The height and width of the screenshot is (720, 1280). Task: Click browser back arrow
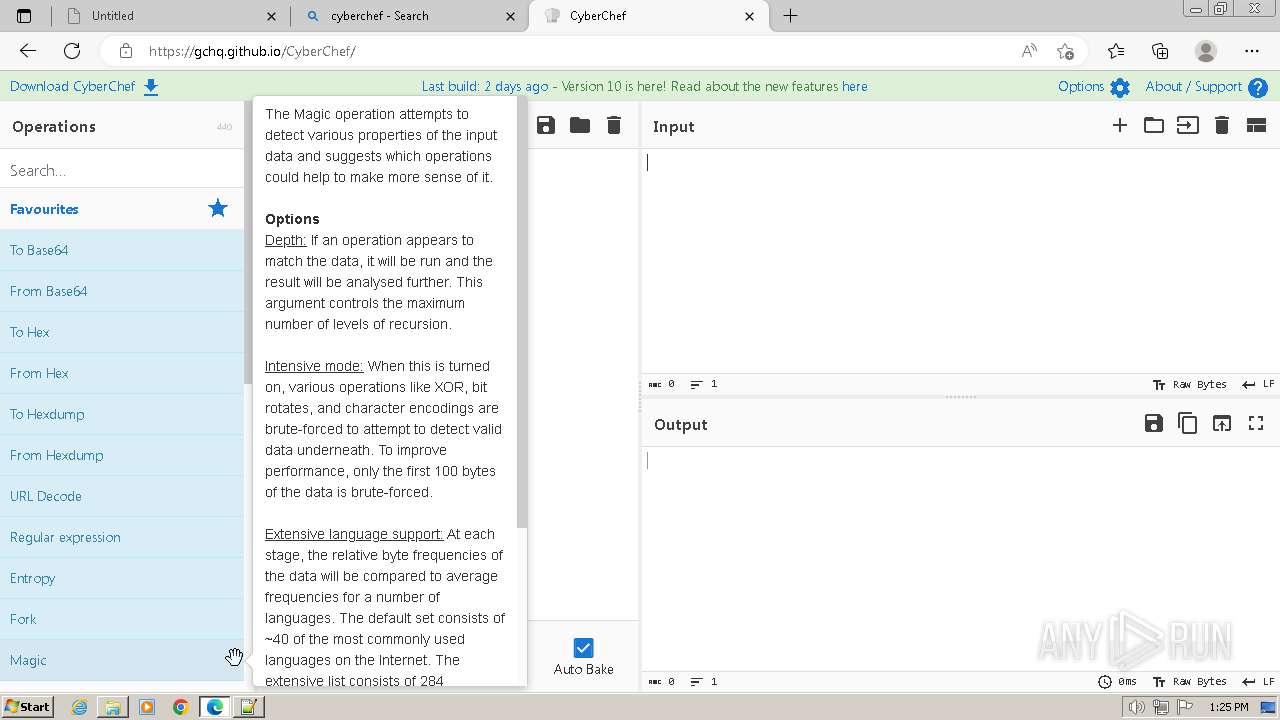[28, 51]
